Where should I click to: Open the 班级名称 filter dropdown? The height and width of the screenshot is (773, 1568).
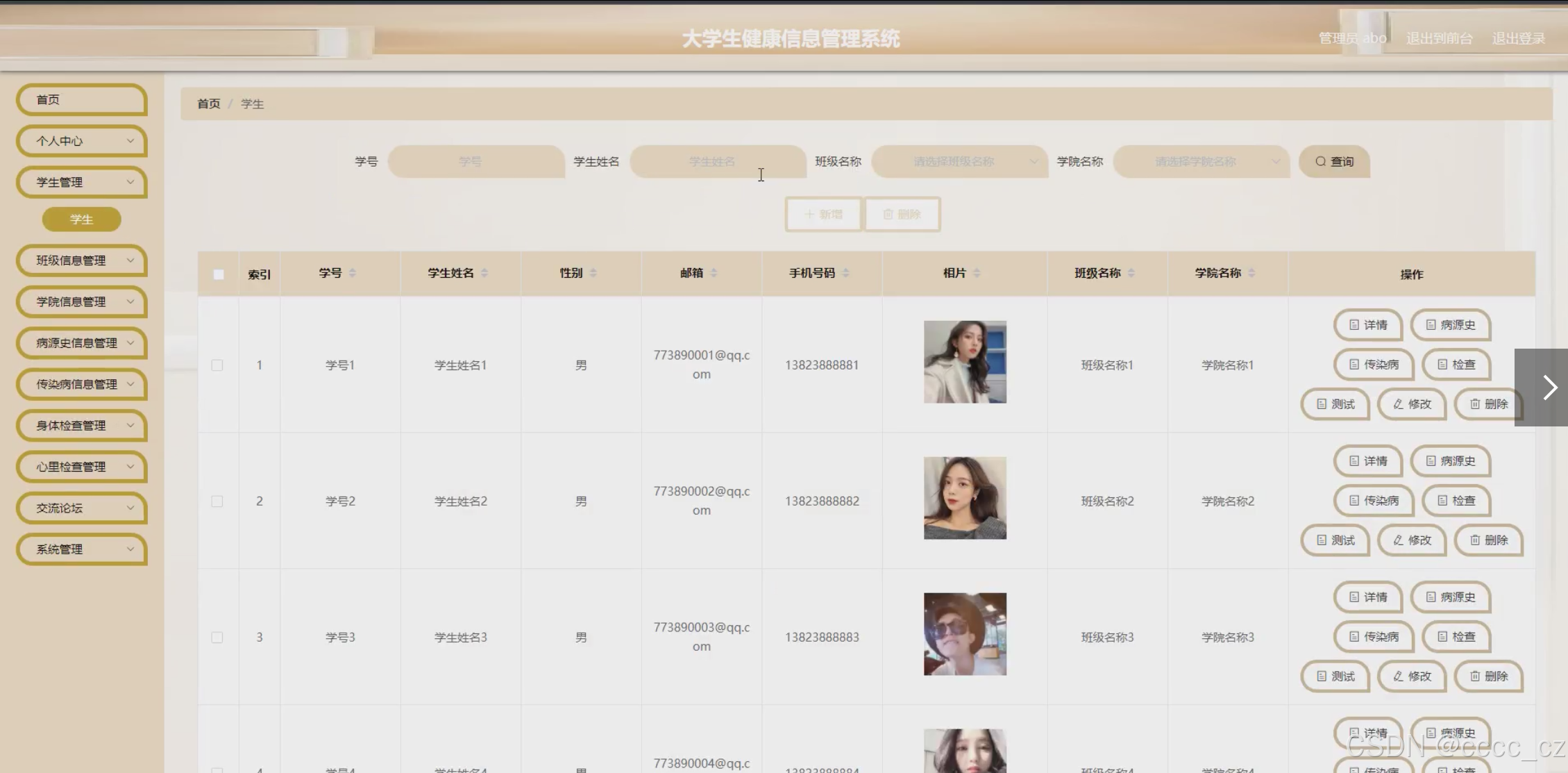(x=959, y=162)
